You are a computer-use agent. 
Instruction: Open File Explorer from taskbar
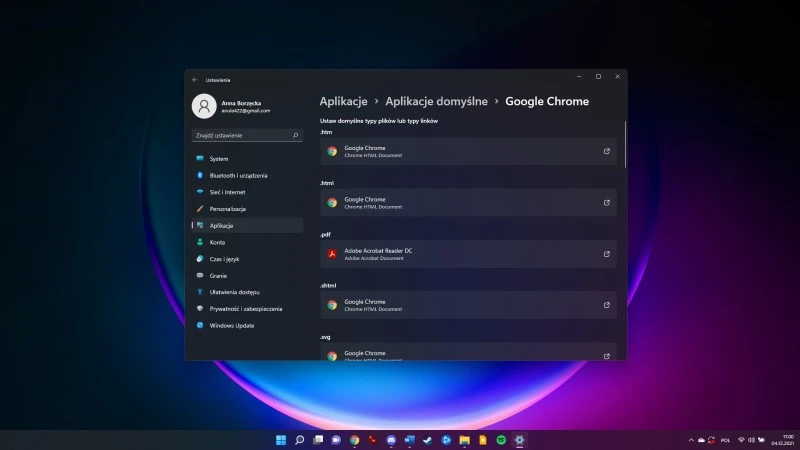click(x=464, y=440)
